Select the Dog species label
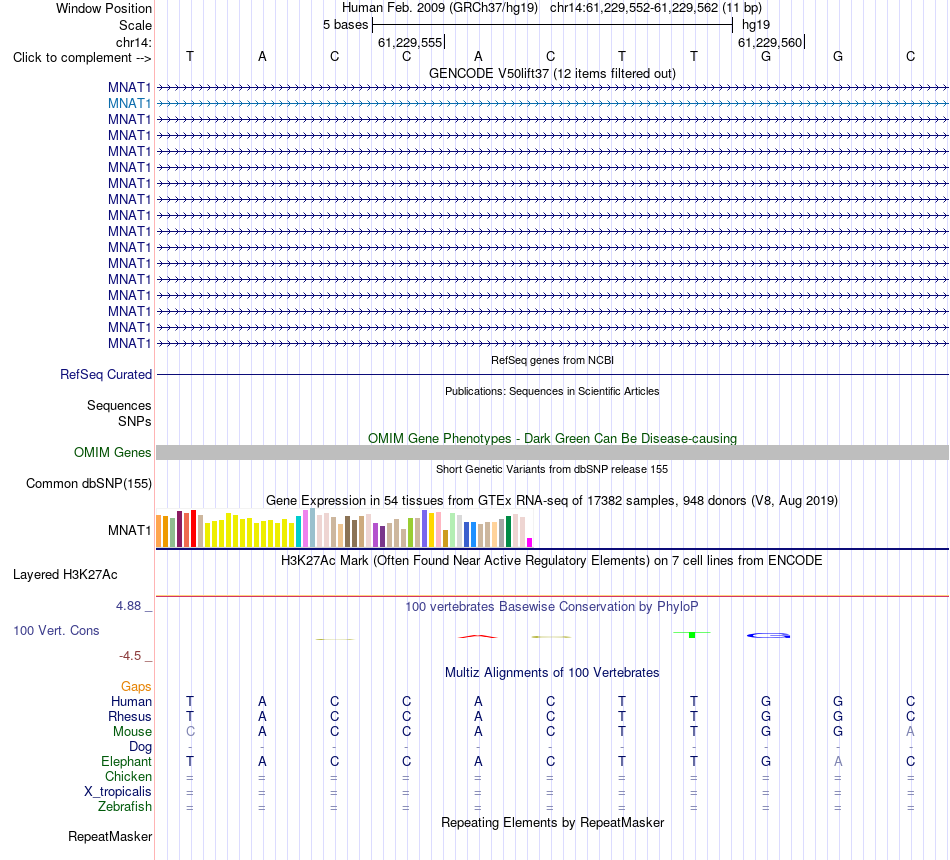950x860 pixels. click(x=140, y=747)
